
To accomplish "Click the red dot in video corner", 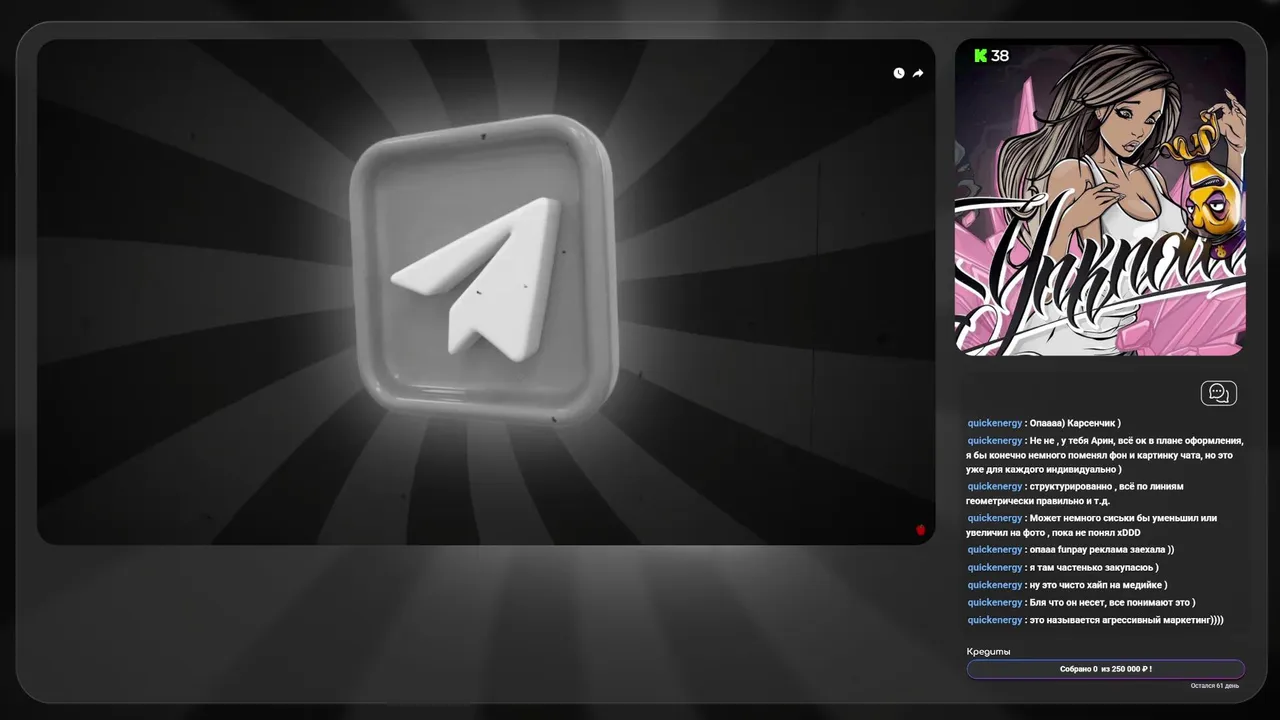I will tap(921, 530).
